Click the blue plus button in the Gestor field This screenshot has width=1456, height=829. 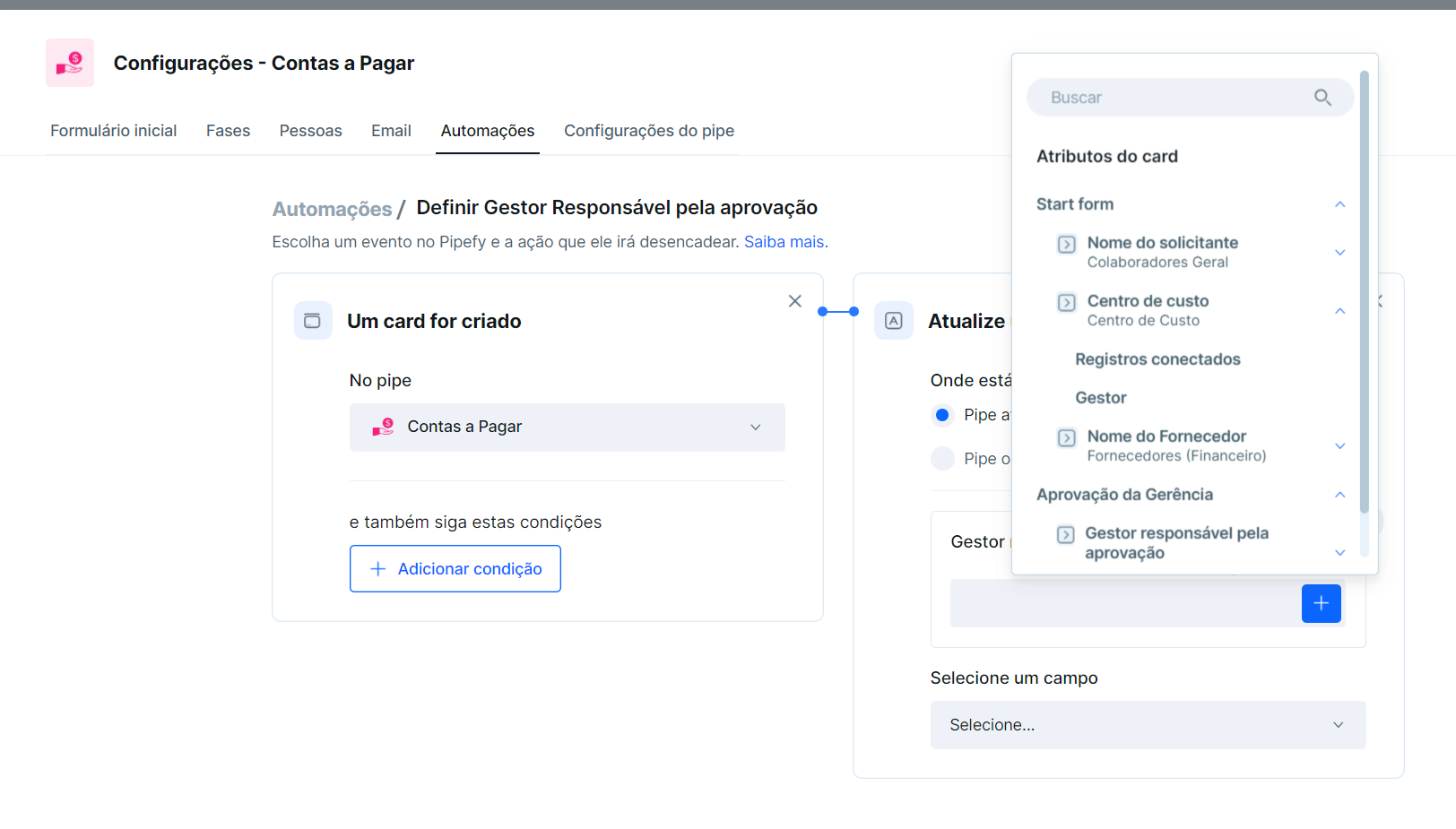(1322, 603)
